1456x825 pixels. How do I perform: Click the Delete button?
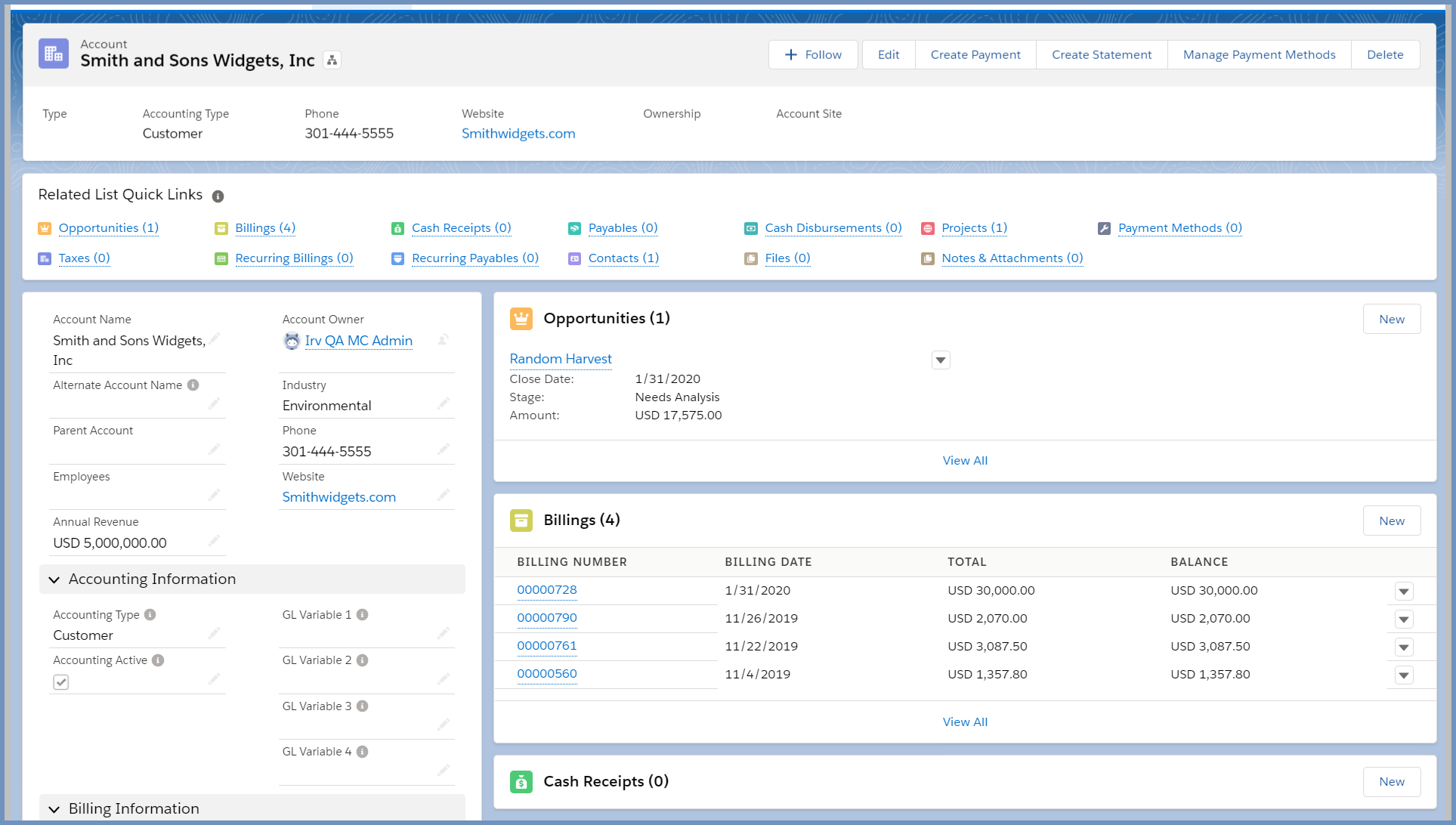pyautogui.click(x=1385, y=54)
